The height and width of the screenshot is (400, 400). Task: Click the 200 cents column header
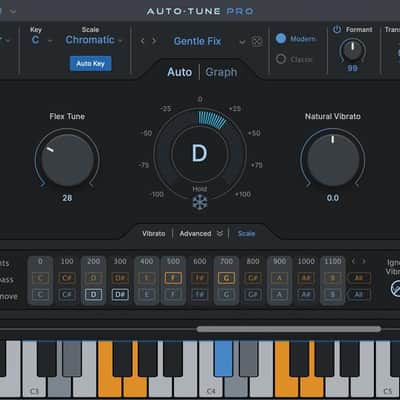93,261
